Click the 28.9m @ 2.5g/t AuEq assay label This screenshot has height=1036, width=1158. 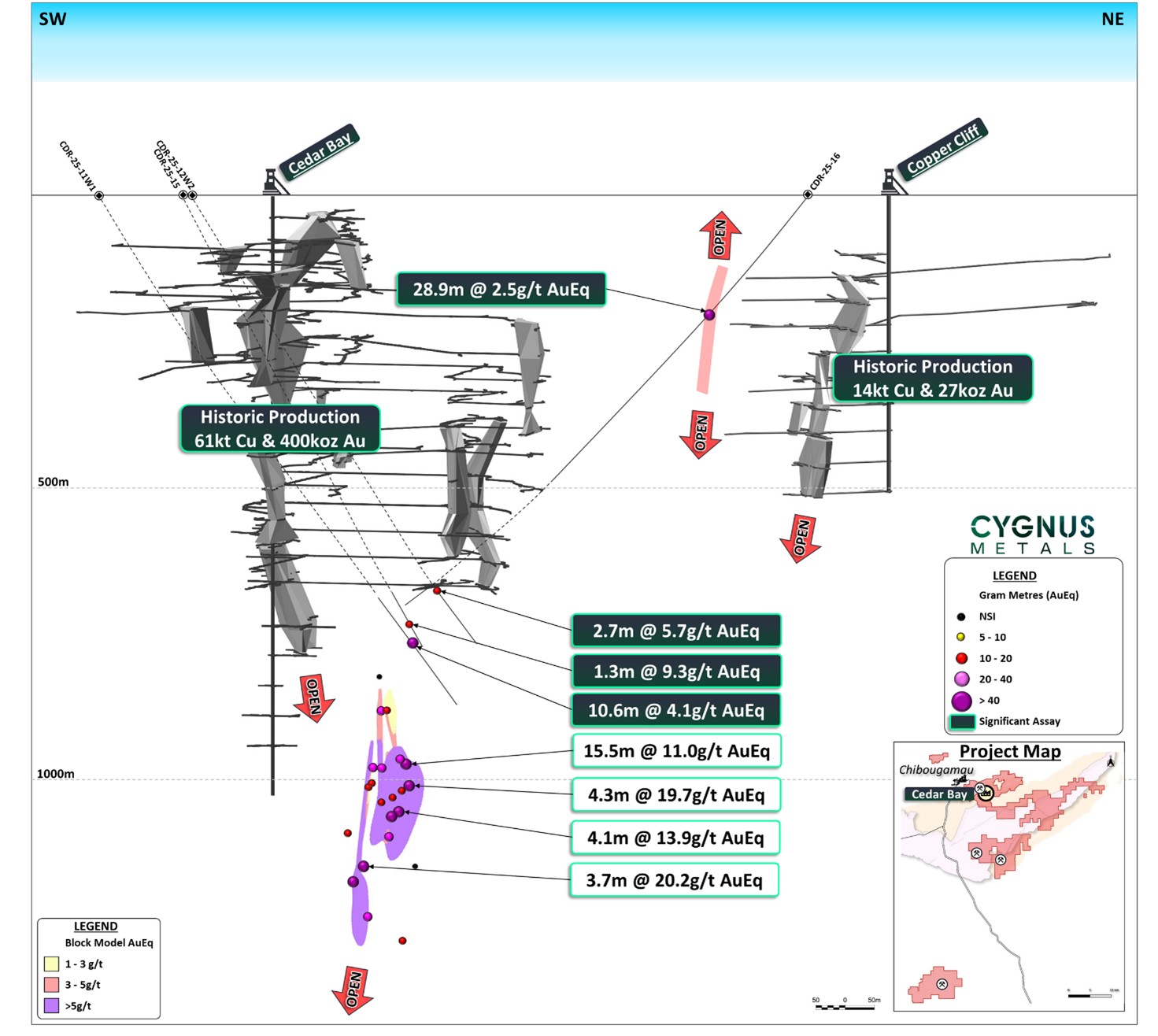click(x=501, y=289)
